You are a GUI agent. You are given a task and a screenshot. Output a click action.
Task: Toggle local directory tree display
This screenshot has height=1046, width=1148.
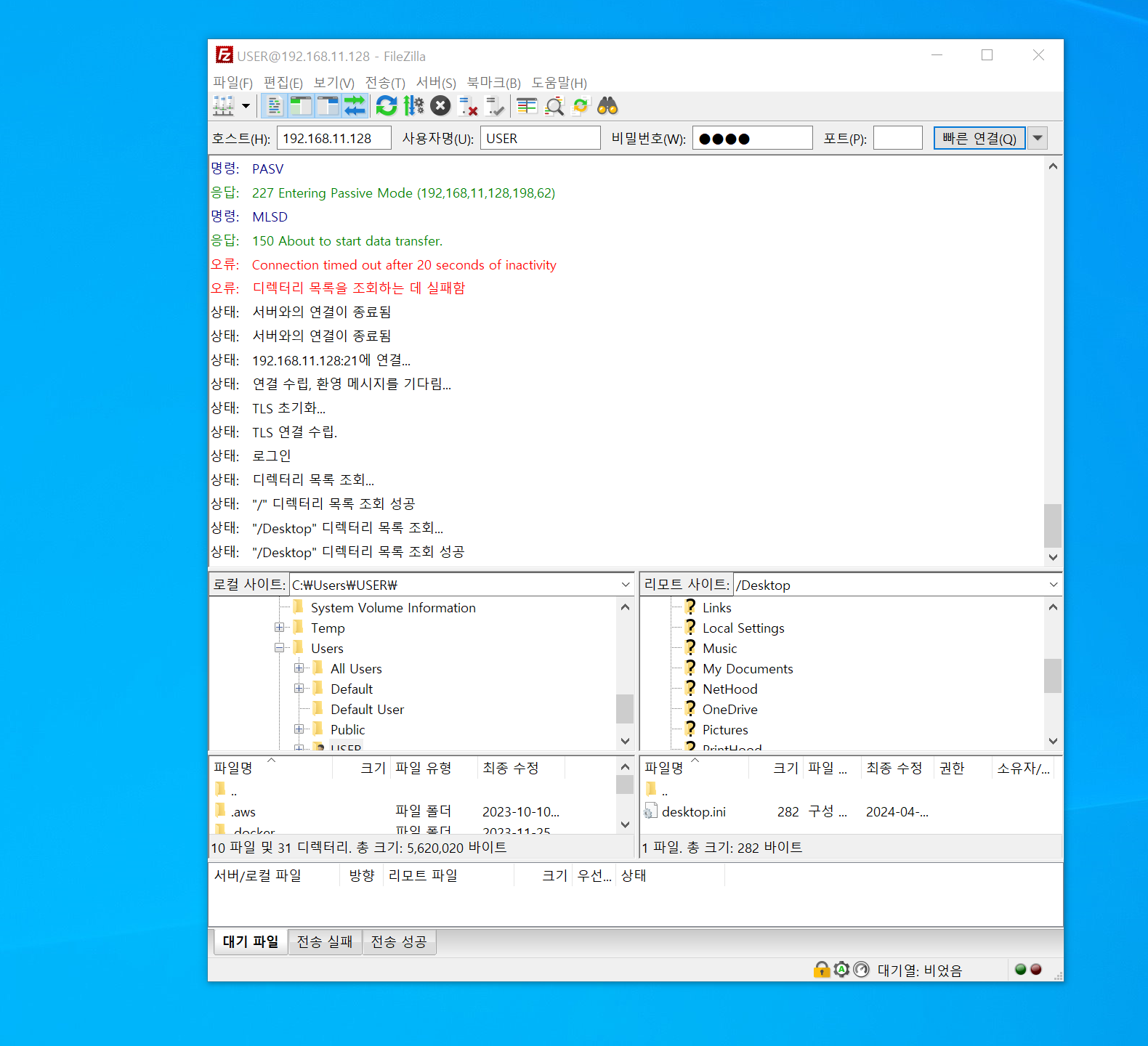click(x=301, y=106)
